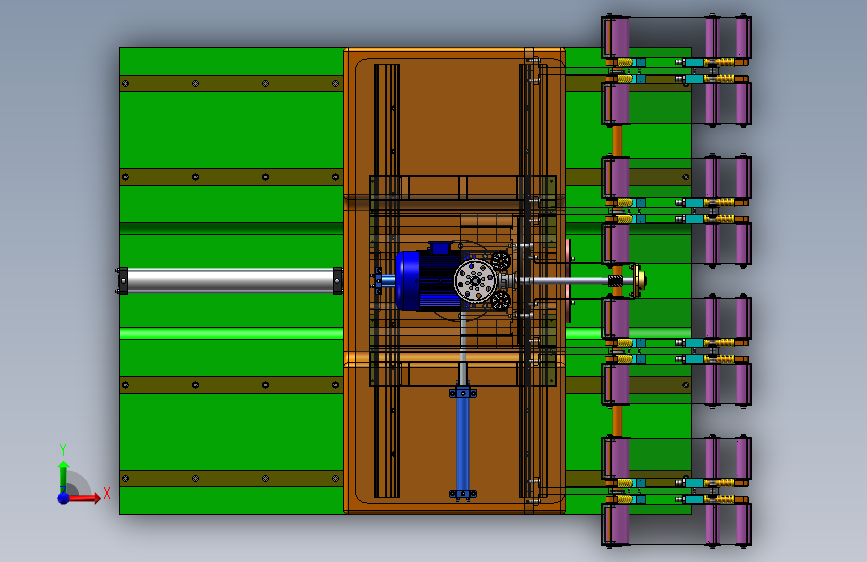The image size is (867, 562).
Task: Select the silver horizontal cylinder on the green base
Action: click(230, 281)
